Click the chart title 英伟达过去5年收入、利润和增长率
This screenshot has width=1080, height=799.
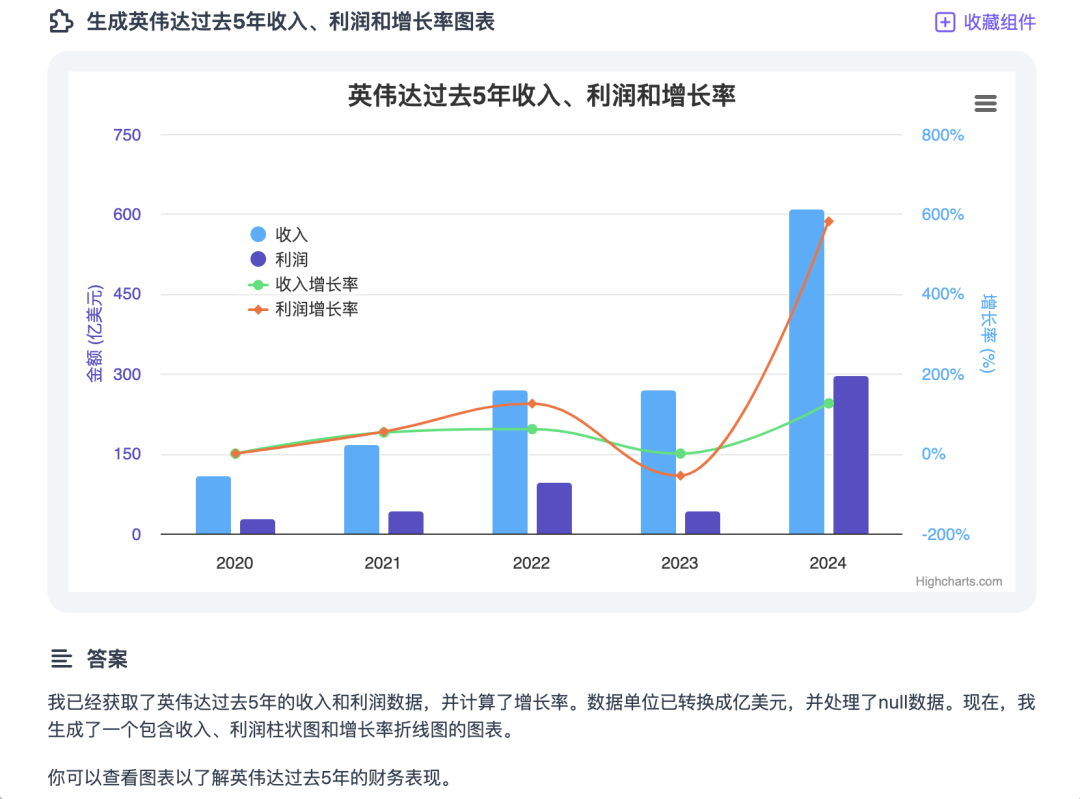click(541, 96)
